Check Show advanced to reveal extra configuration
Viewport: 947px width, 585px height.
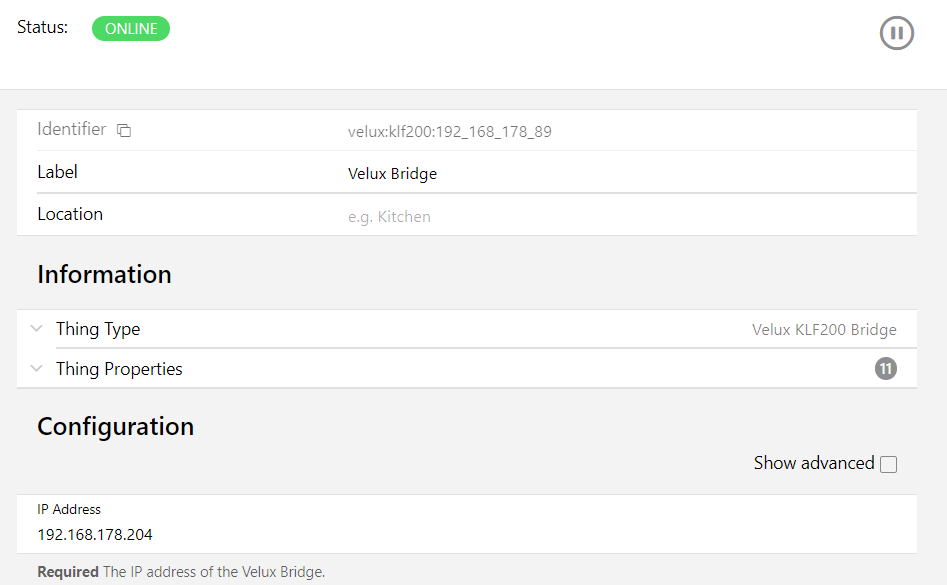pyautogui.click(x=888, y=462)
